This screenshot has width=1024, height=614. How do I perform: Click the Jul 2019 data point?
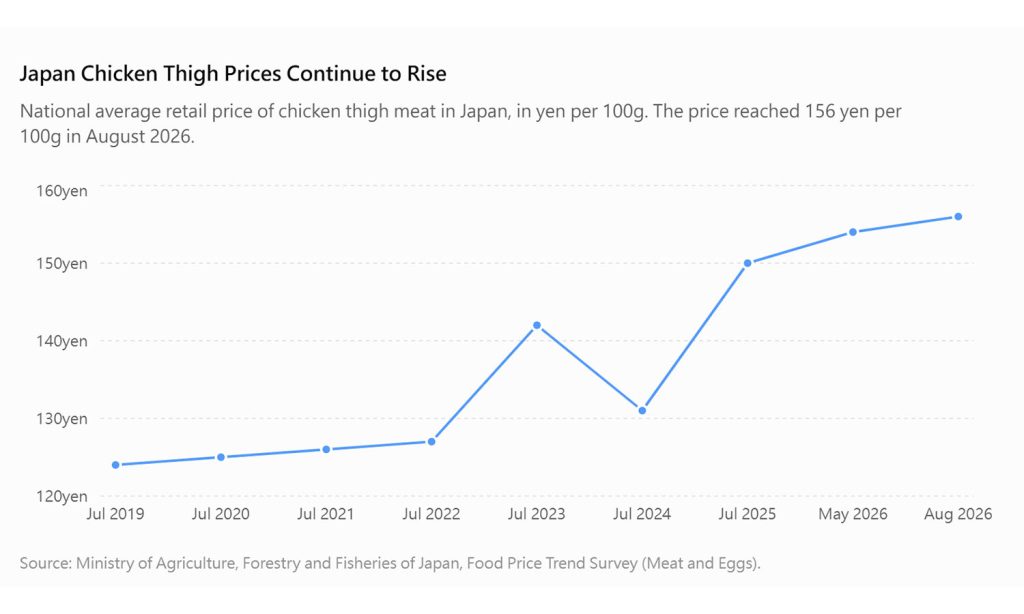point(116,465)
